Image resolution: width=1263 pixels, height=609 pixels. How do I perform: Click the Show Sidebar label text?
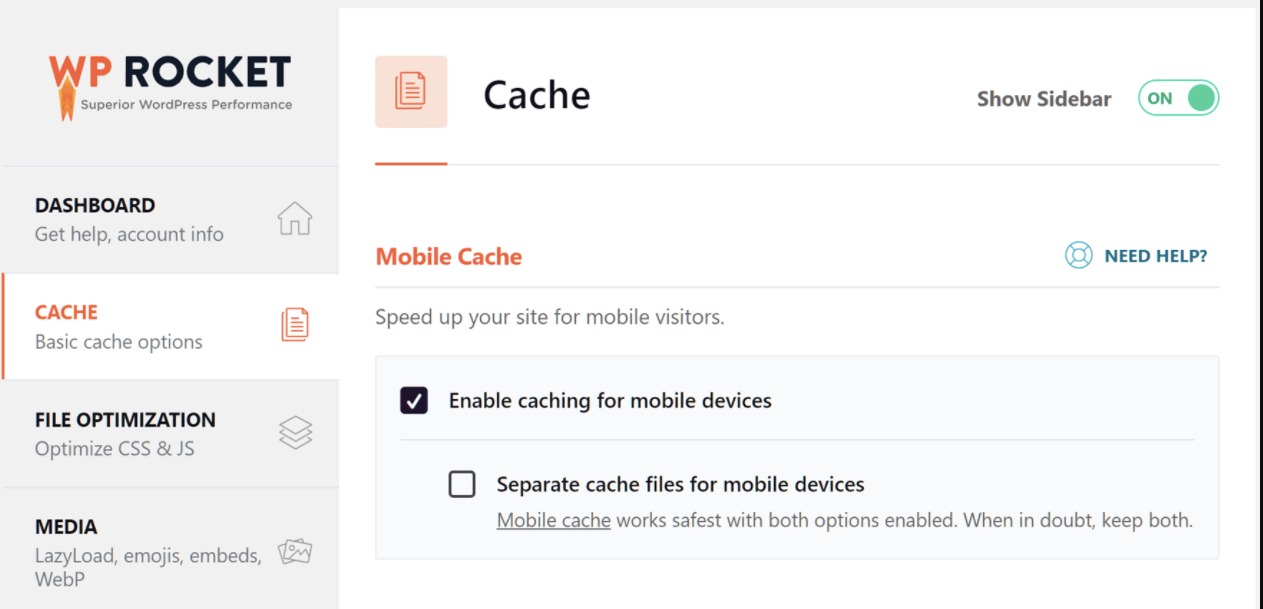pos(1044,99)
